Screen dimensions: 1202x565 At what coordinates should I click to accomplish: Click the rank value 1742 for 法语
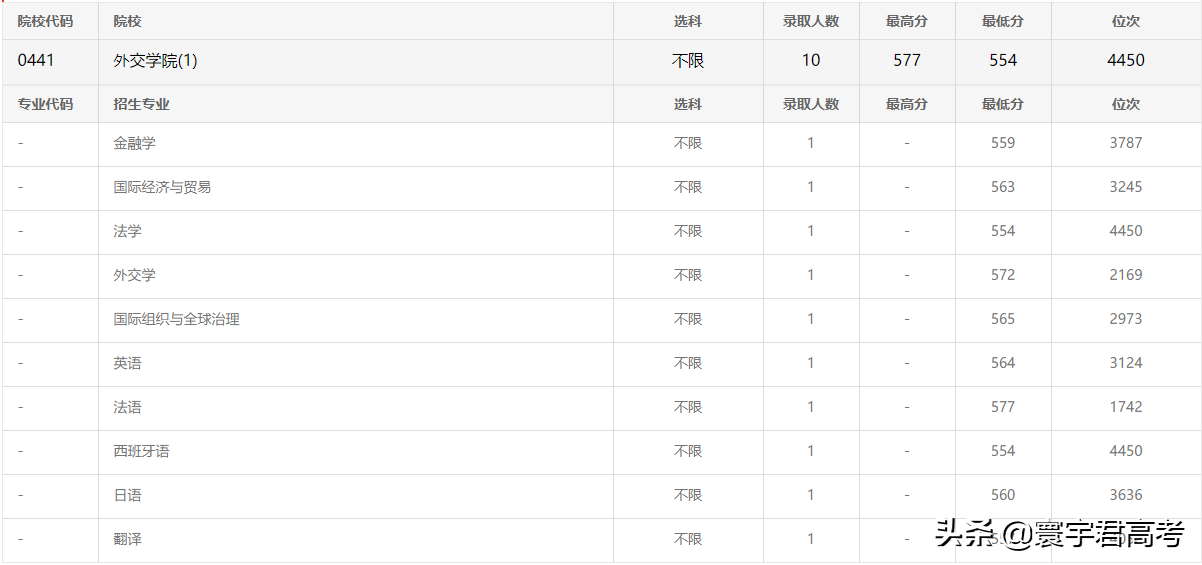(1125, 407)
